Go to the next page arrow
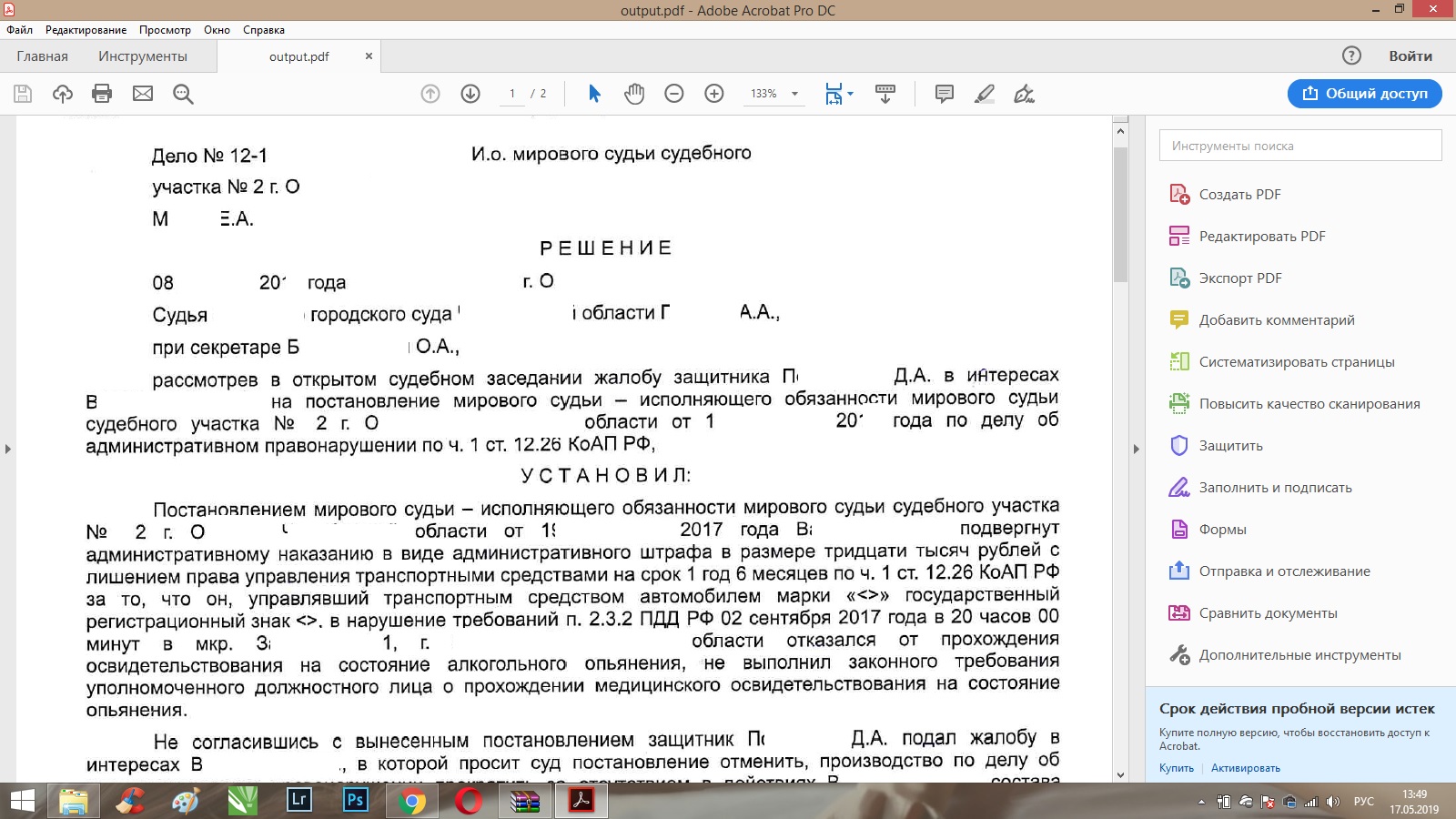Screen dimensions: 1456x819 coord(470,94)
